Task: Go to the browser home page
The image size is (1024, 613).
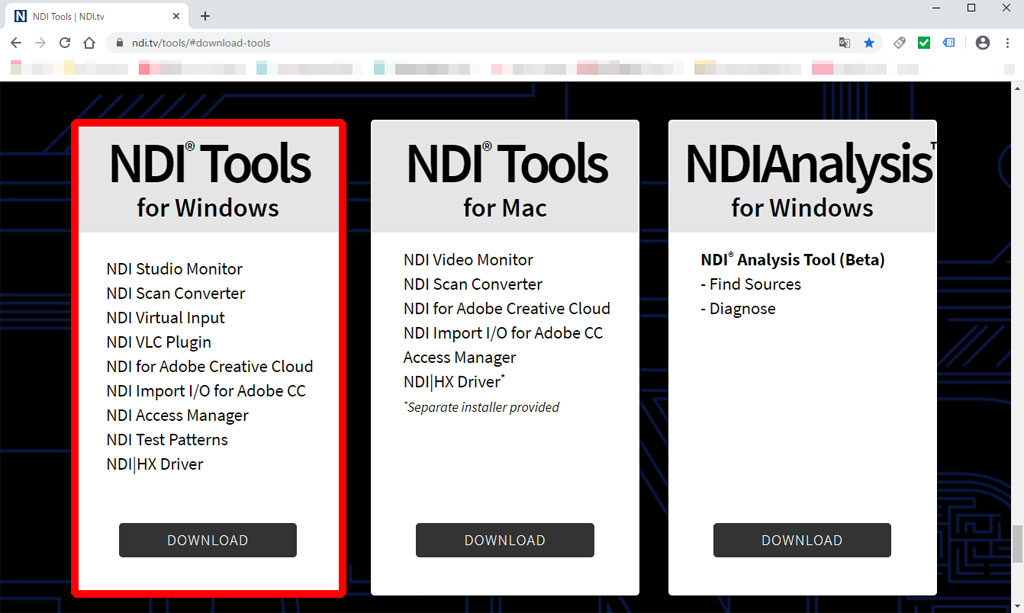Action: [x=90, y=43]
